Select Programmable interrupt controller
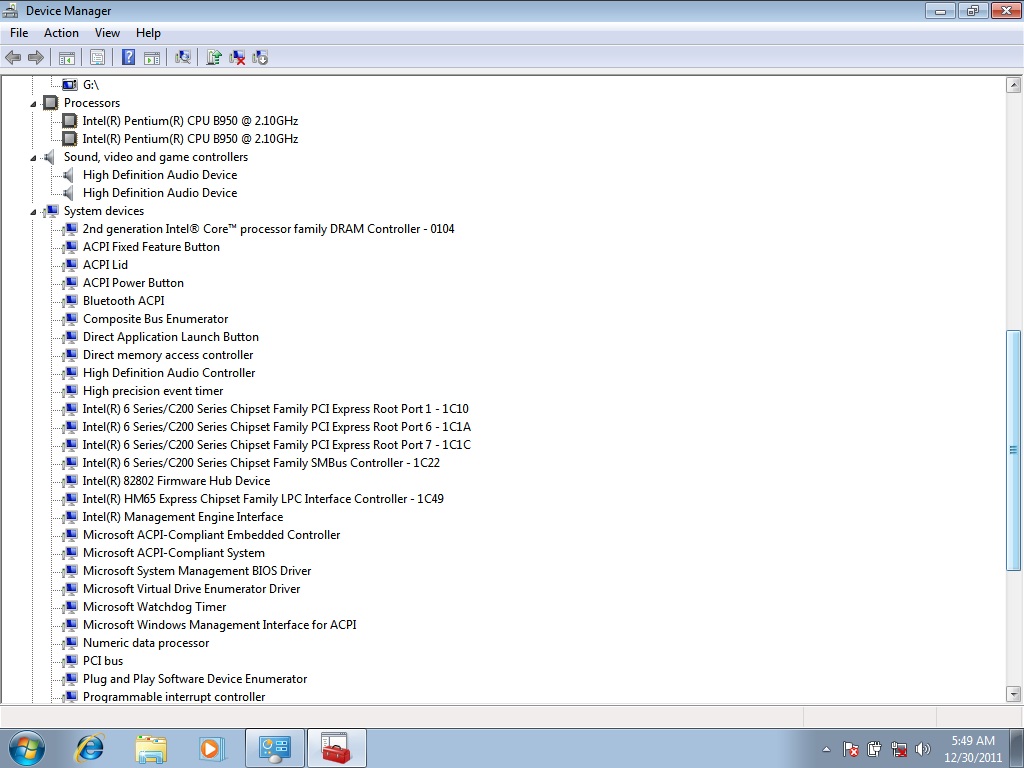The width and height of the screenshot is (1024, 768). point(174,697)
